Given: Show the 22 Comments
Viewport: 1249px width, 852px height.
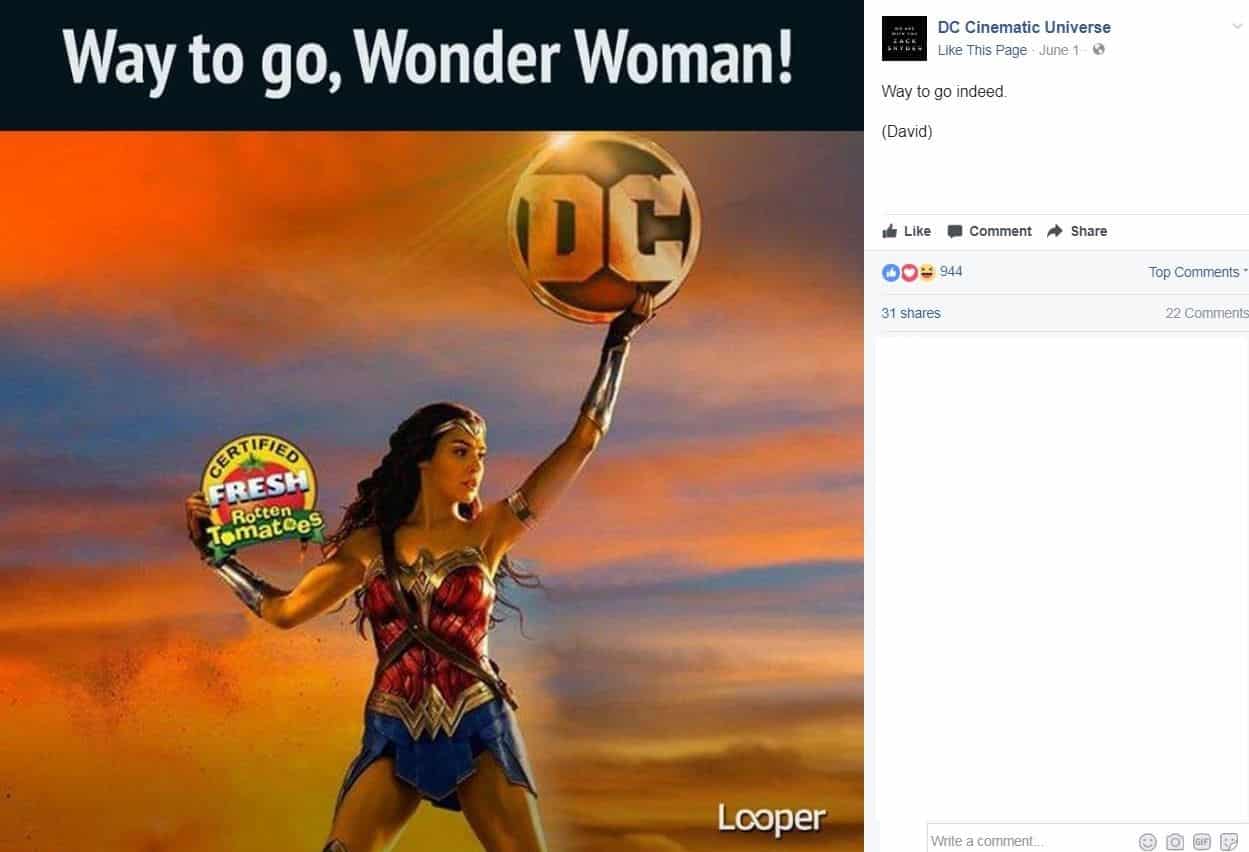Looking at the screenshot, I should [1207, 313].
